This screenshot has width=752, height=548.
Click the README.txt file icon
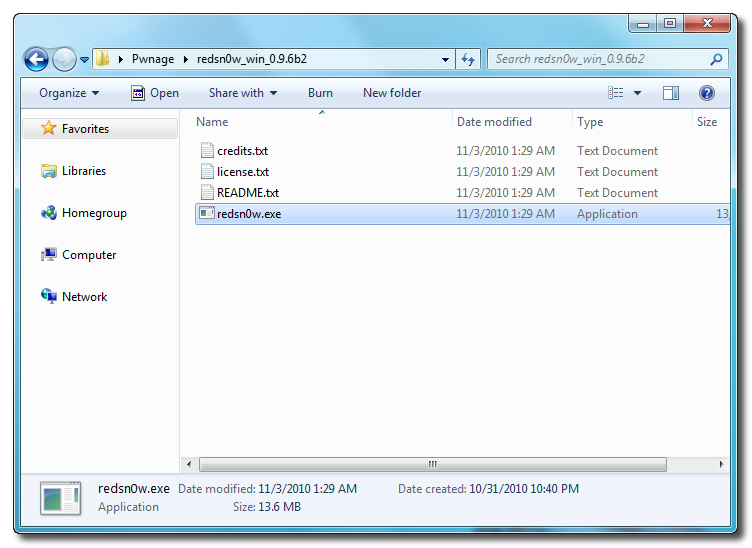click(x=207, y=193)
